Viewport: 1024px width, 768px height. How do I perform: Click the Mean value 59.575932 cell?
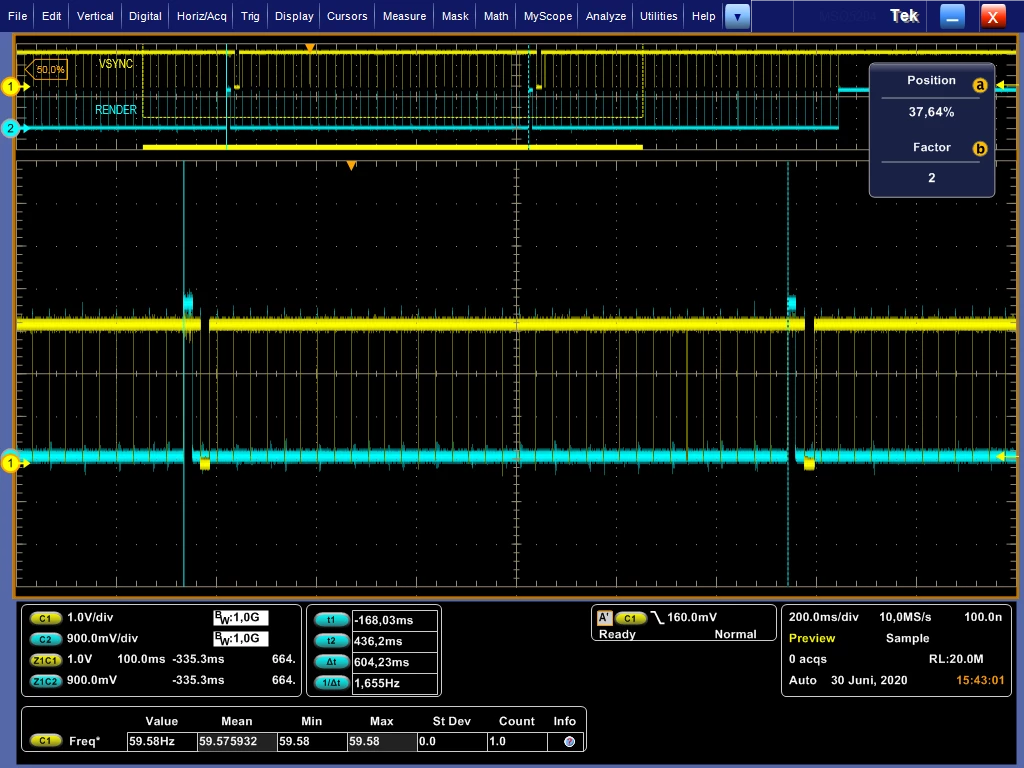point(236,741)
